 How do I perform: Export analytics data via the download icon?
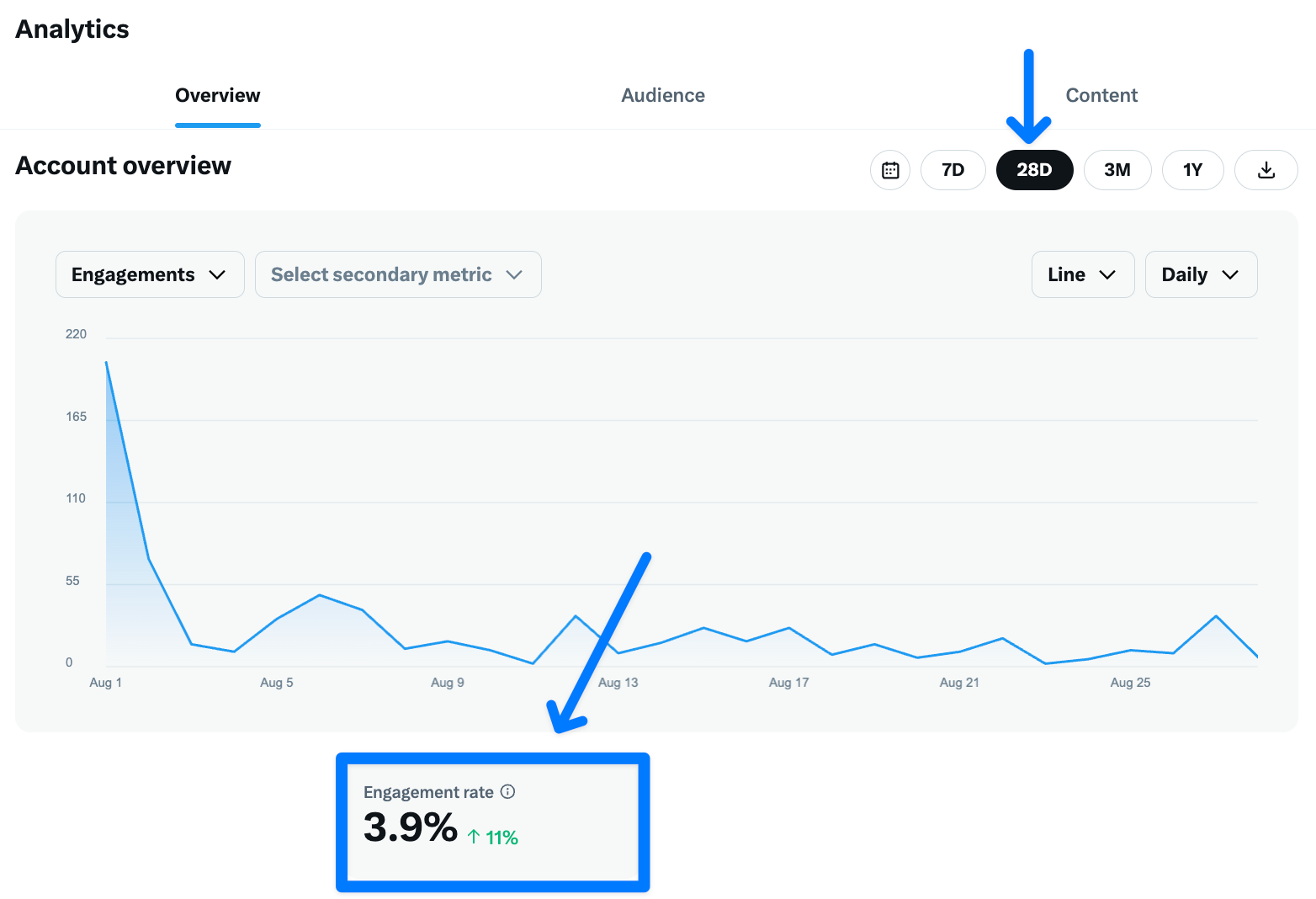(1266, 170)
